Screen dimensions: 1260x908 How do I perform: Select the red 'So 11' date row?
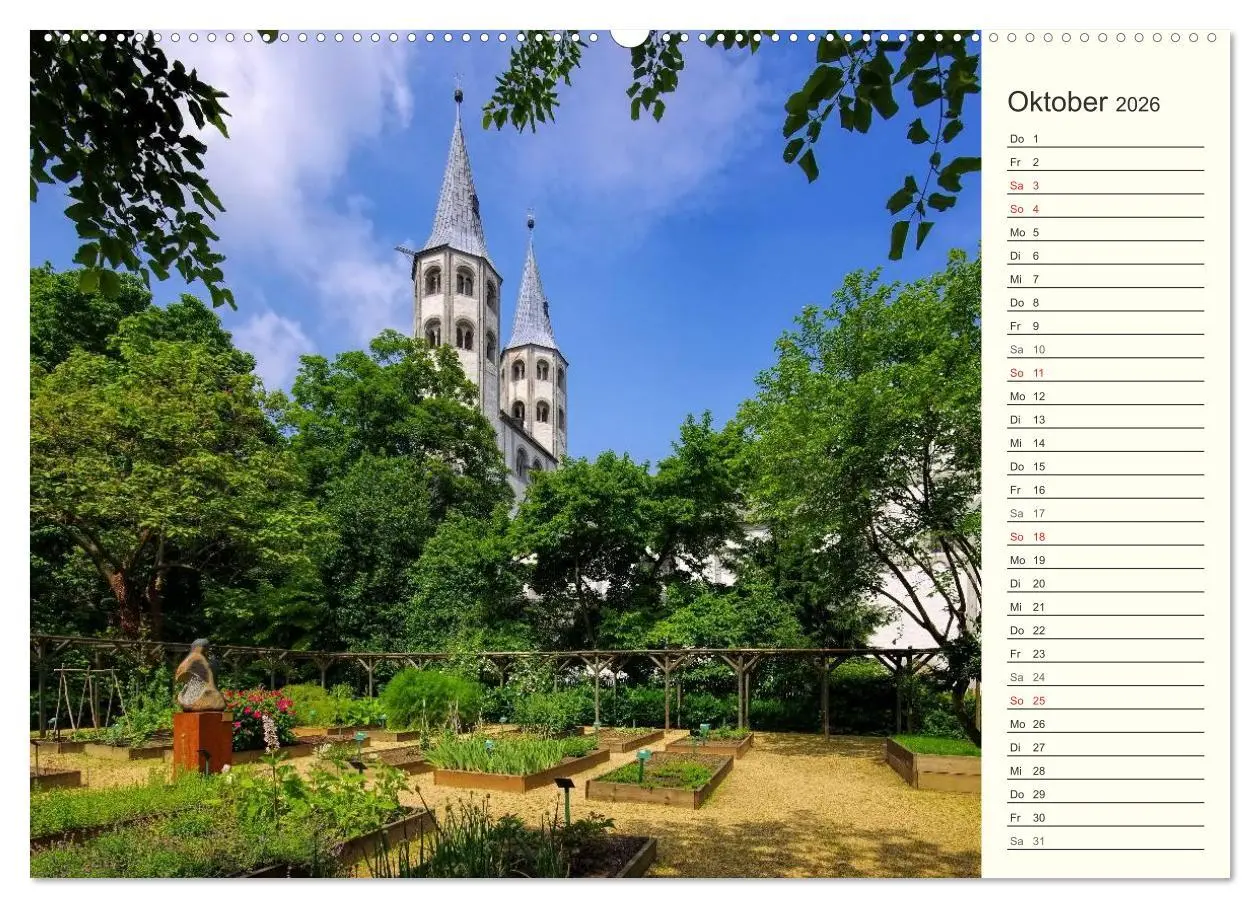(1105, 373)
